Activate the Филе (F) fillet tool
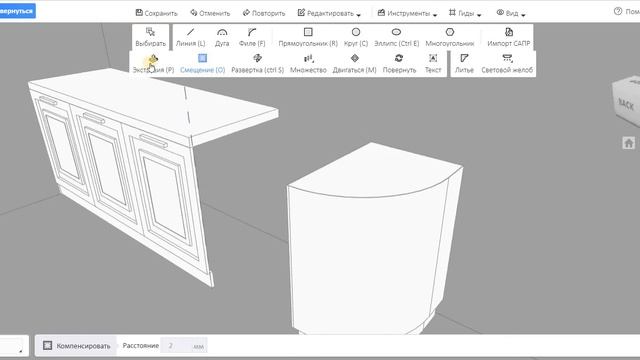640x360 pixels. (x=252, y=37)
